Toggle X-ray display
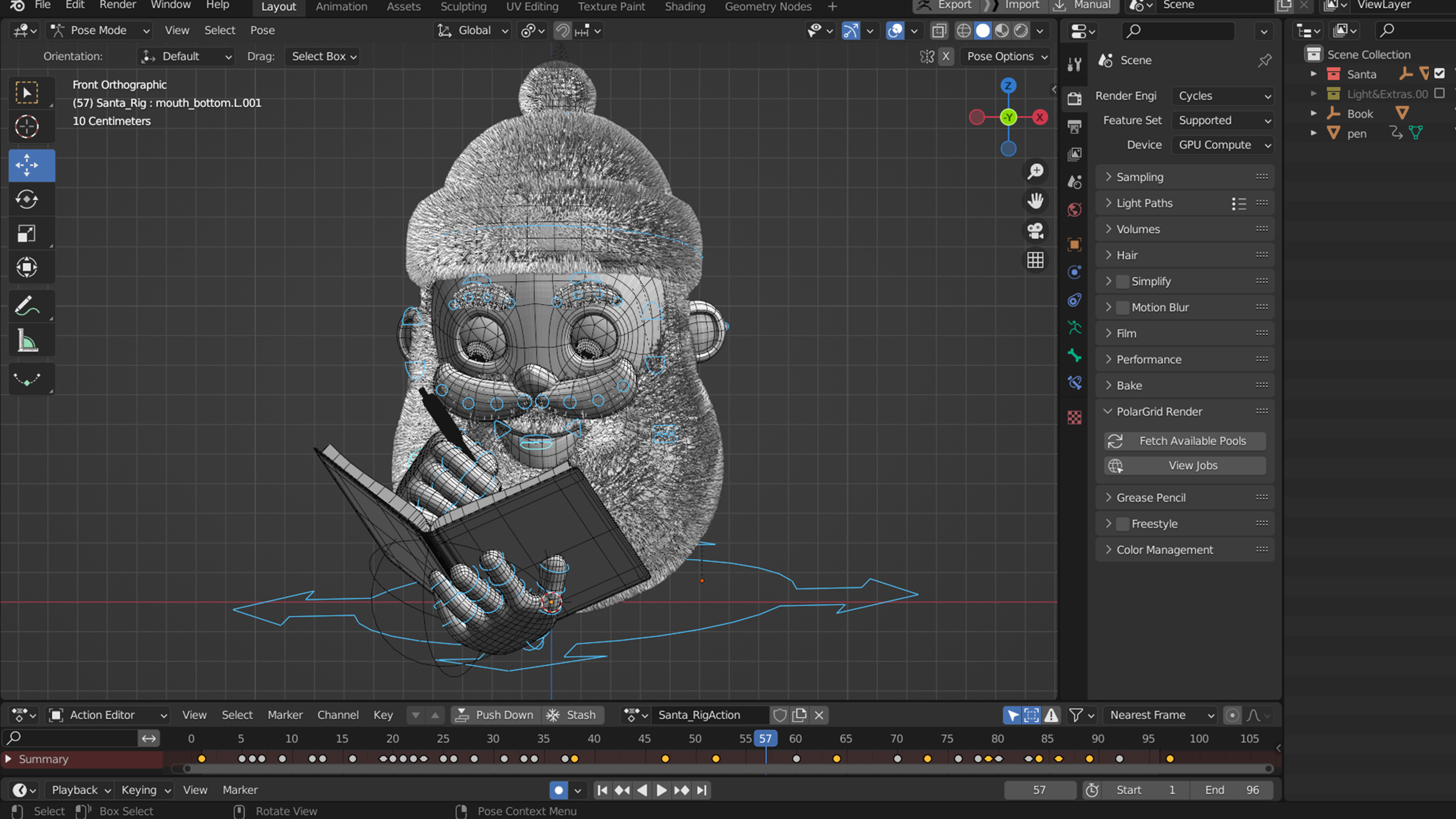1456x819 pixels. pyautogui.click(x=939, y=30)
